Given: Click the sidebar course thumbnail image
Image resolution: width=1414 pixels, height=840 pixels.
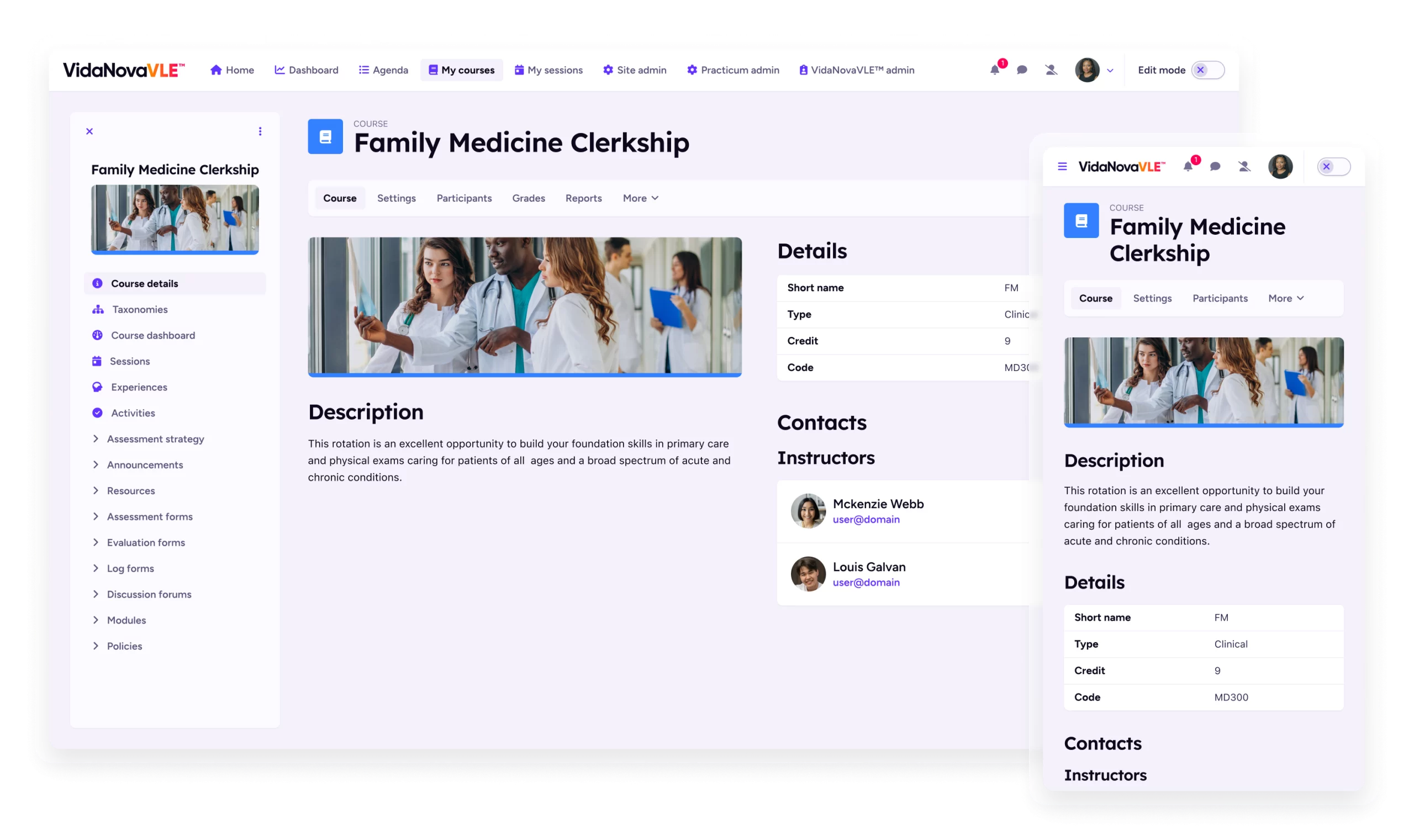Looking at the screenshot, I should (175, 219).
